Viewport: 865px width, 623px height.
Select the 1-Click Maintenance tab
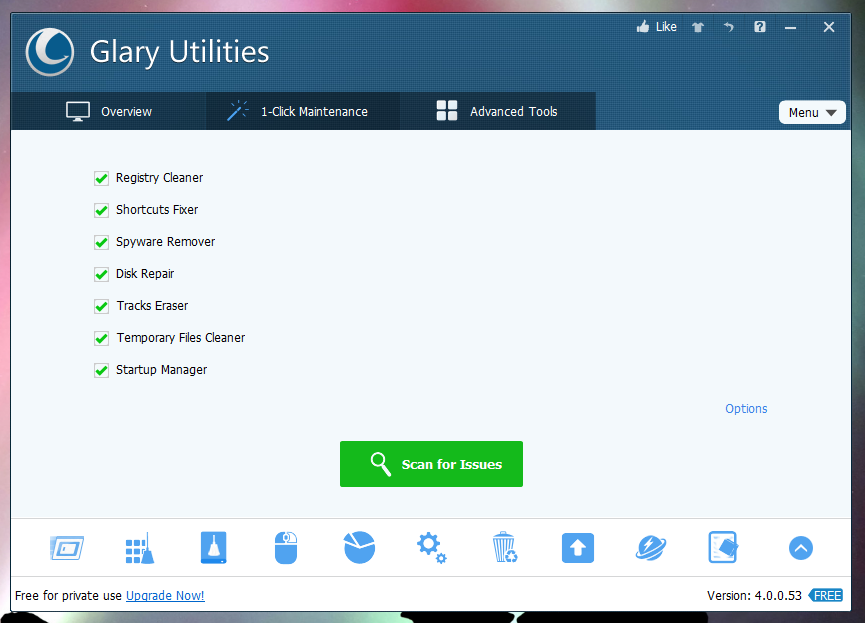click(x=303, y=111)
